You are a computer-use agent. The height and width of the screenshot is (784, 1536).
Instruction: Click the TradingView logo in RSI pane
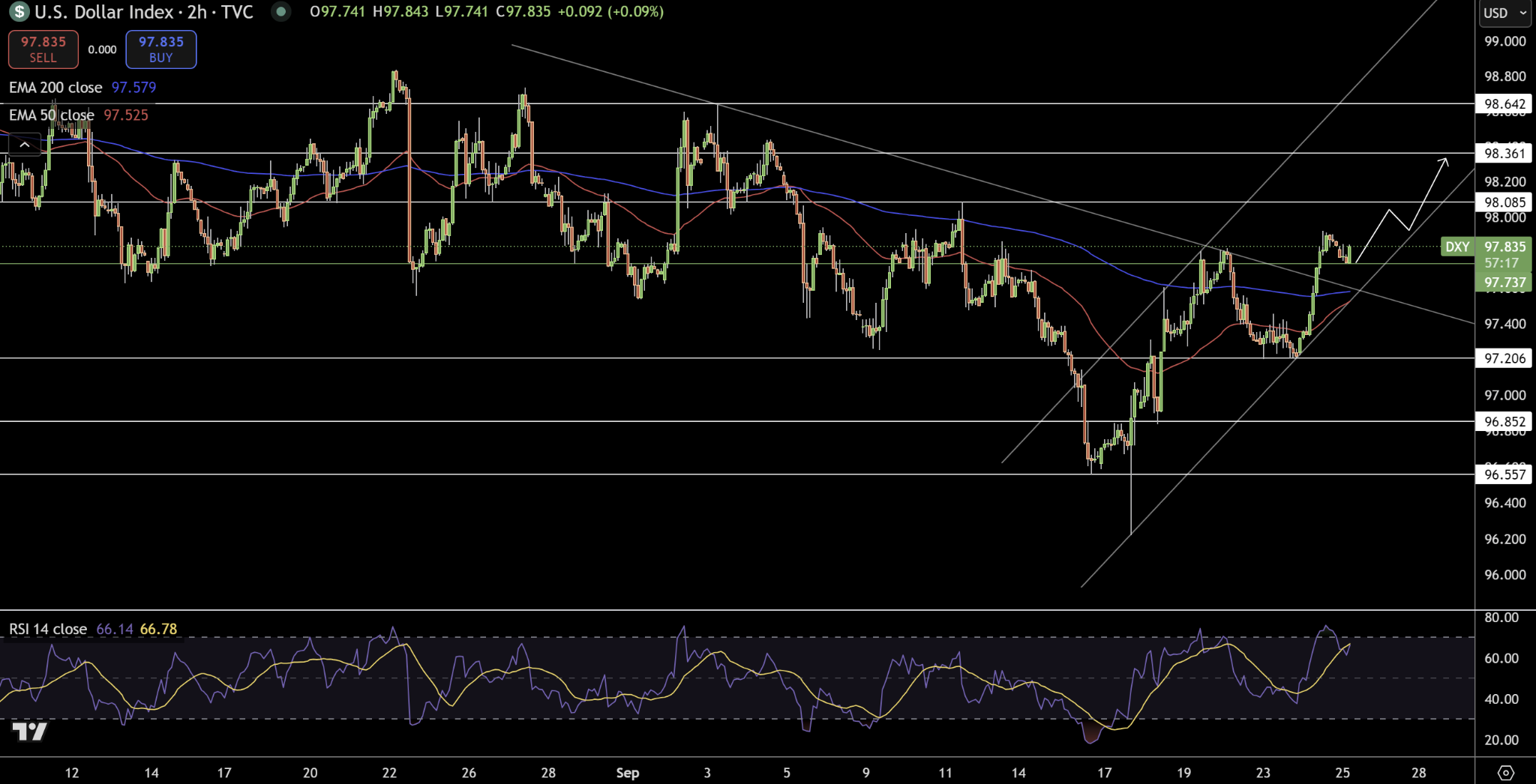pos(30,732)
